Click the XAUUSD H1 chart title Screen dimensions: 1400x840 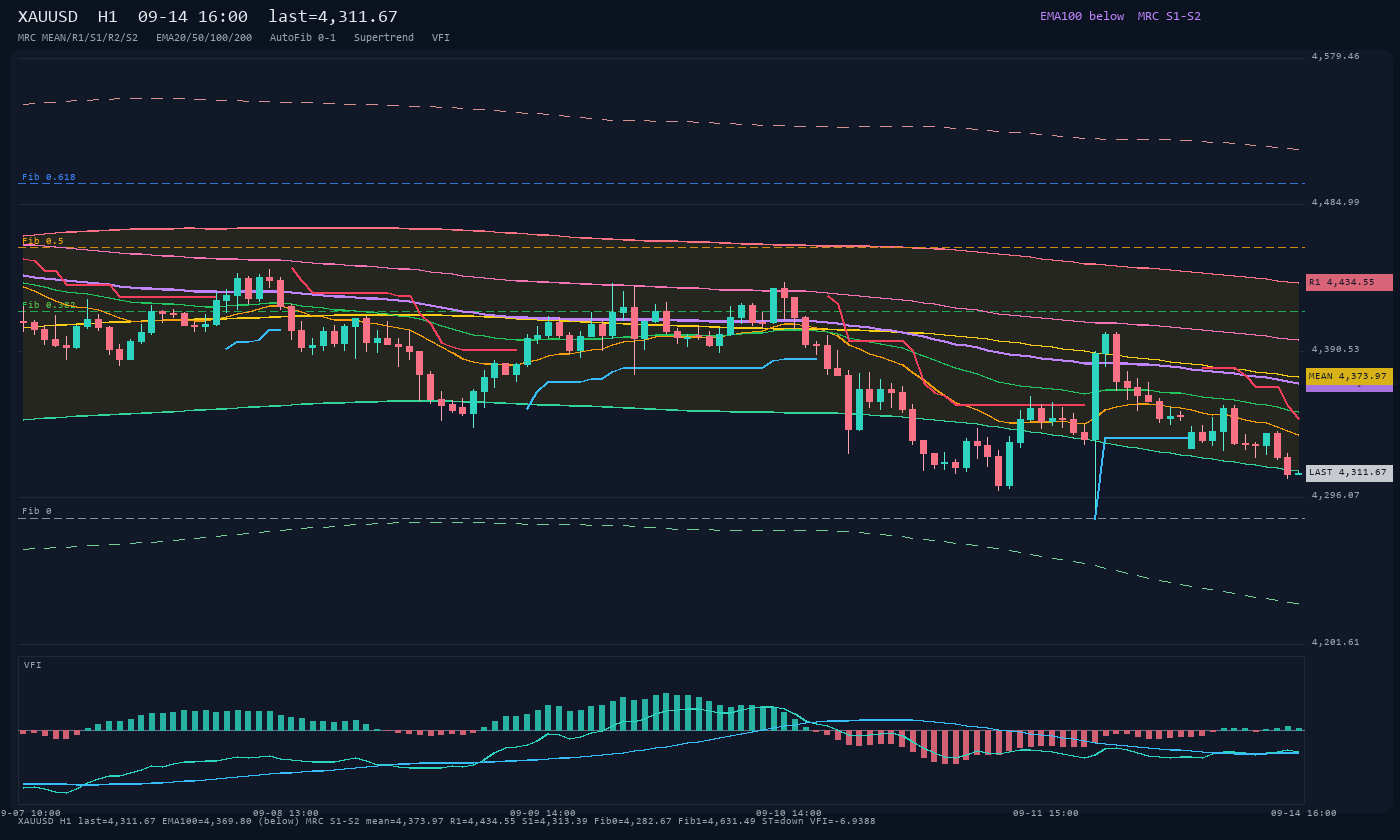point(208,17)
